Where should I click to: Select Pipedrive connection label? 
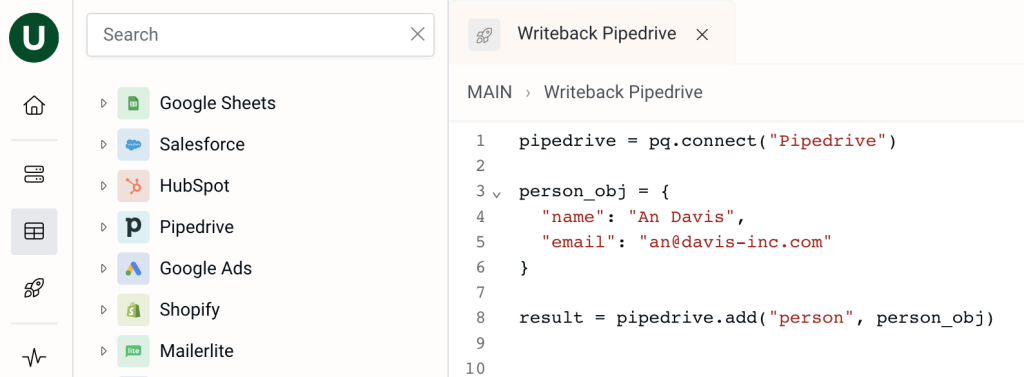point(197,227)
